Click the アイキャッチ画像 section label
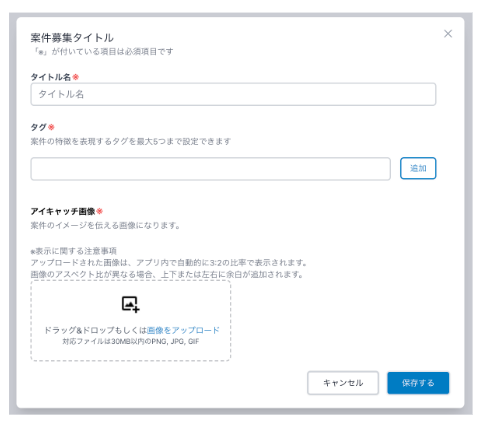 63,211
